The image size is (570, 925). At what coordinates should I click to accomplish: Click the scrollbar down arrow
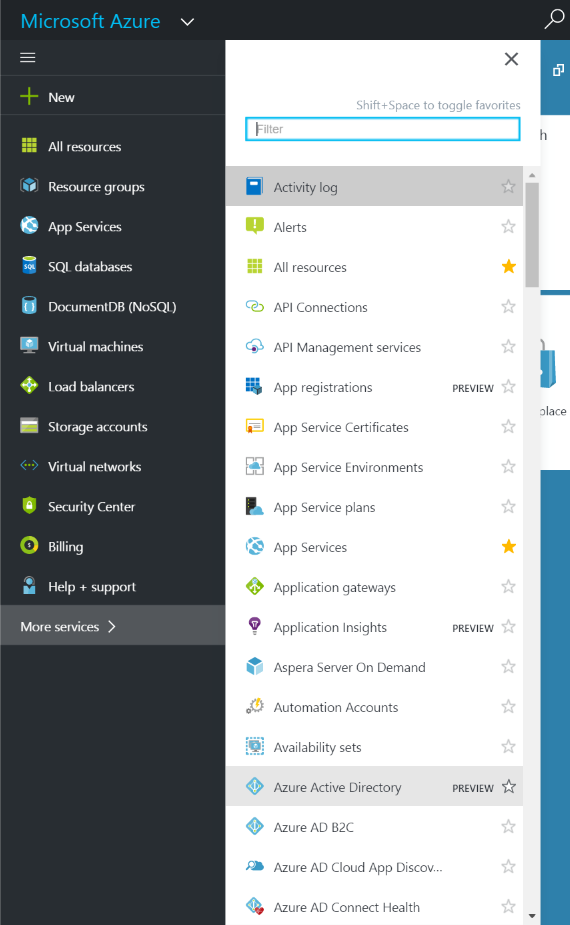[x=532, y=916]
